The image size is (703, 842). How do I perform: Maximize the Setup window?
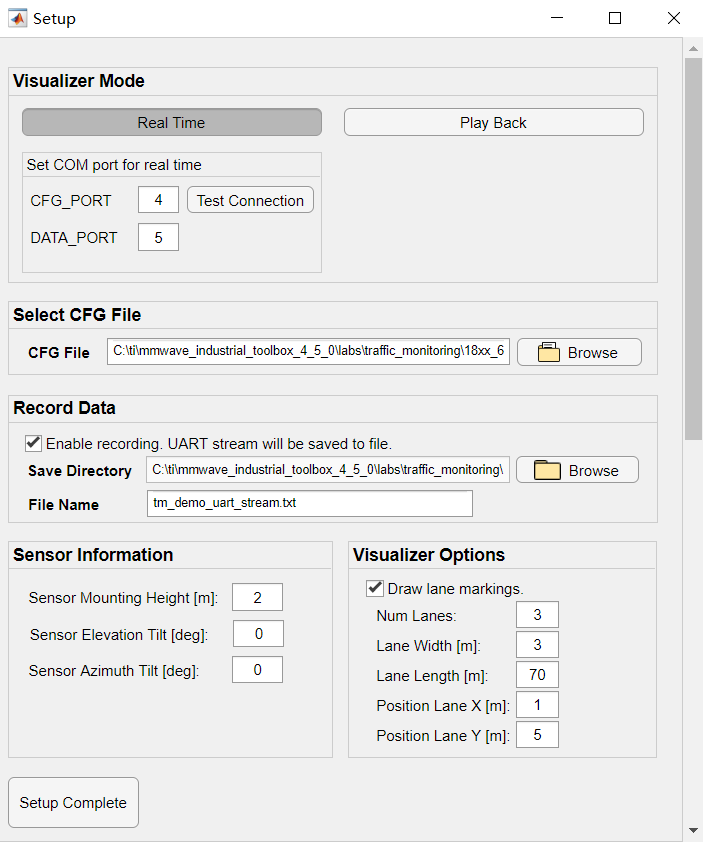[615, 18]
